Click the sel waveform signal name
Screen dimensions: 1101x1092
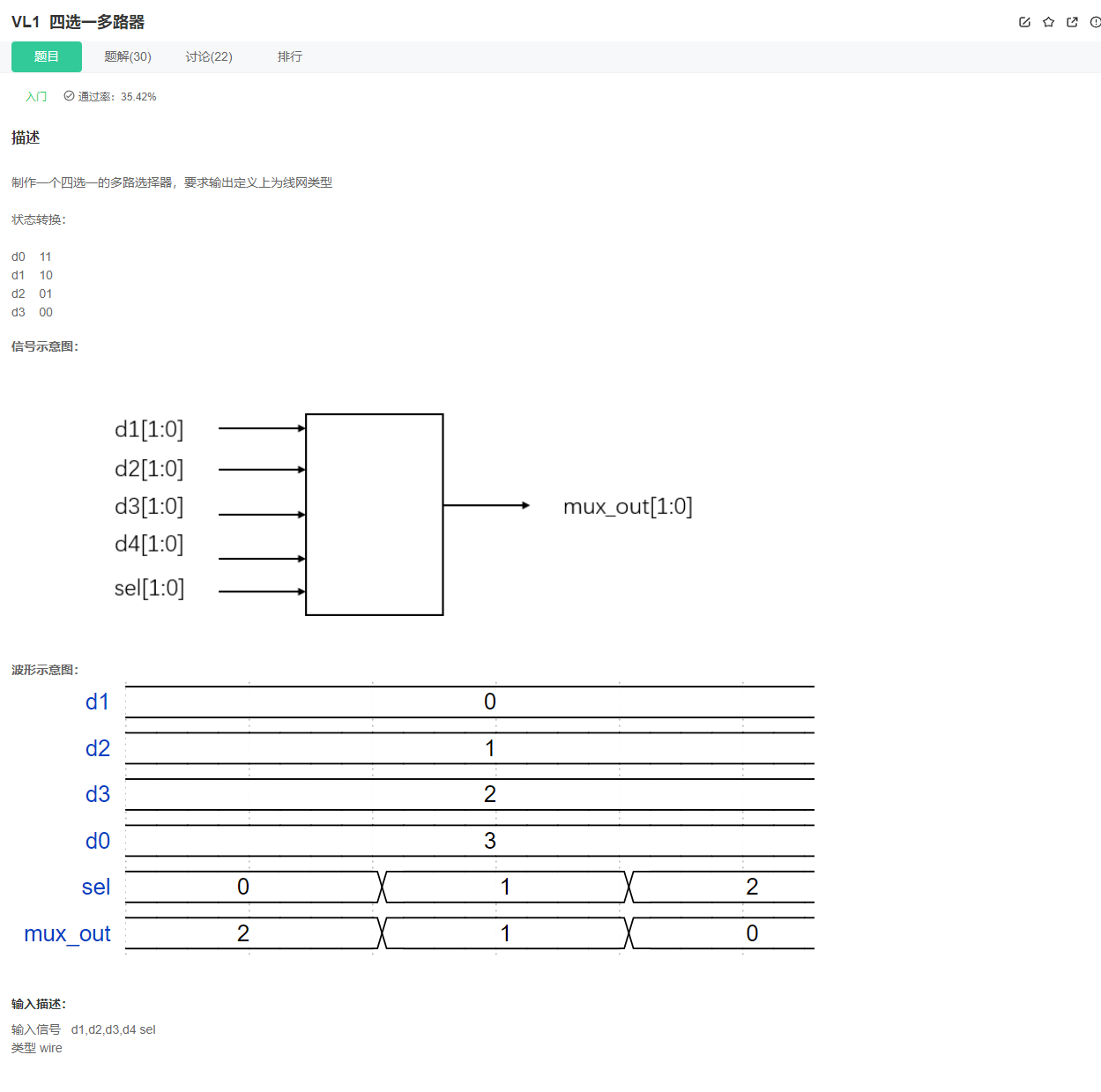pos(96,887)
